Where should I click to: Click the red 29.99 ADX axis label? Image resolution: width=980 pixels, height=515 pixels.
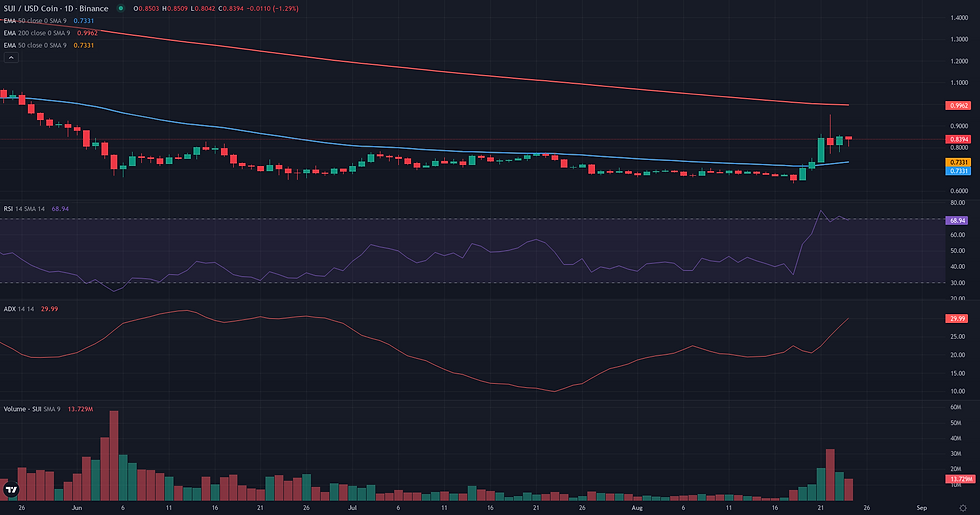pos(957,319)
